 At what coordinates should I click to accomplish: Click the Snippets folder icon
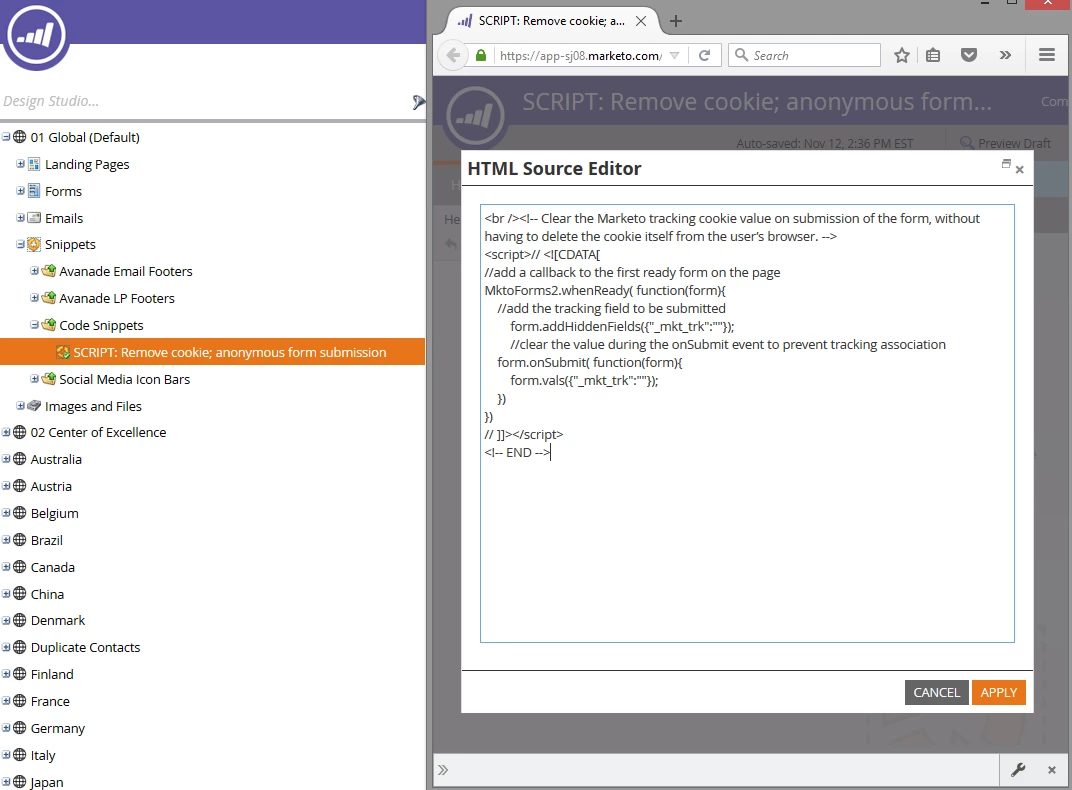click(x=34, y=244)
